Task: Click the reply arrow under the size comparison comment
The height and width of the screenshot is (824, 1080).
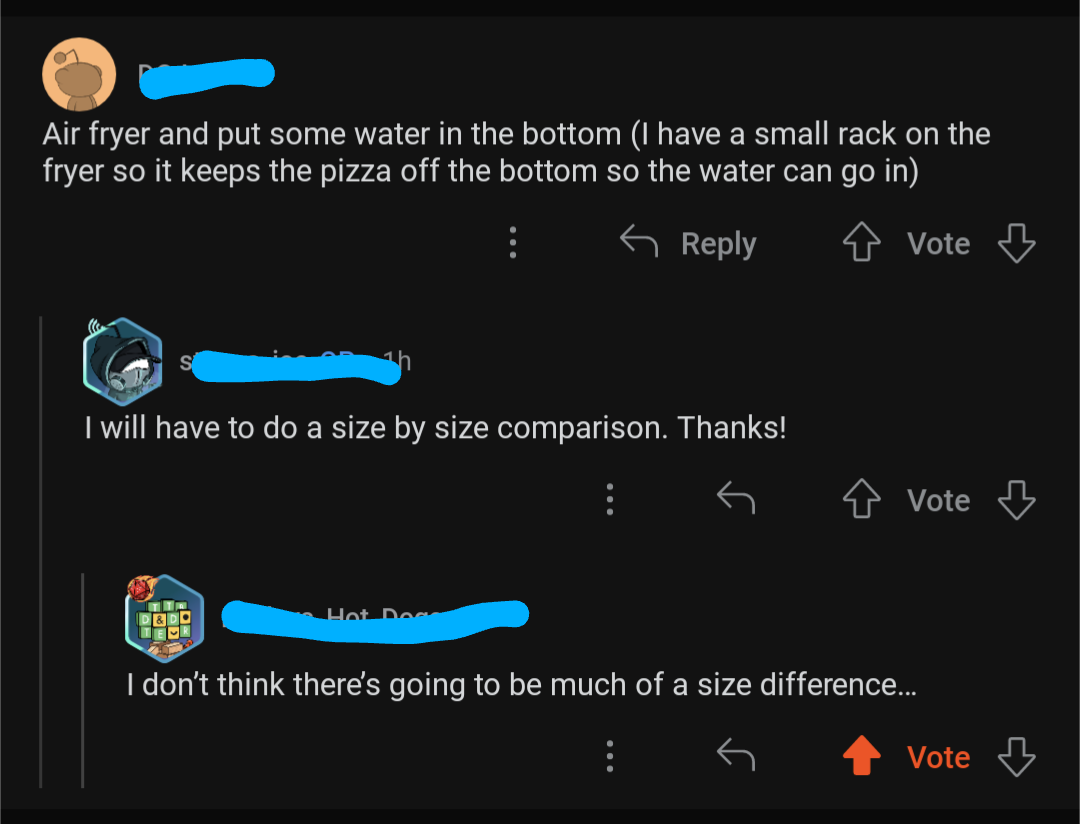Action: click(x=735, y=499)
